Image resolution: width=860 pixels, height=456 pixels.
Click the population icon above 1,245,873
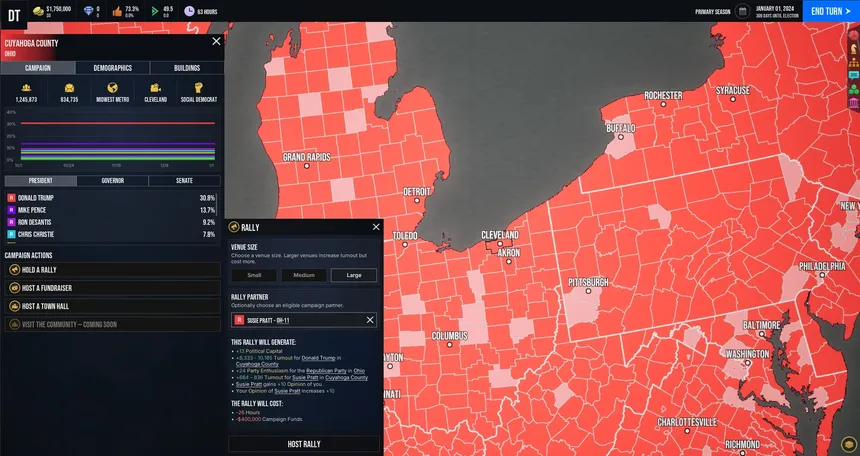(26, 88)
